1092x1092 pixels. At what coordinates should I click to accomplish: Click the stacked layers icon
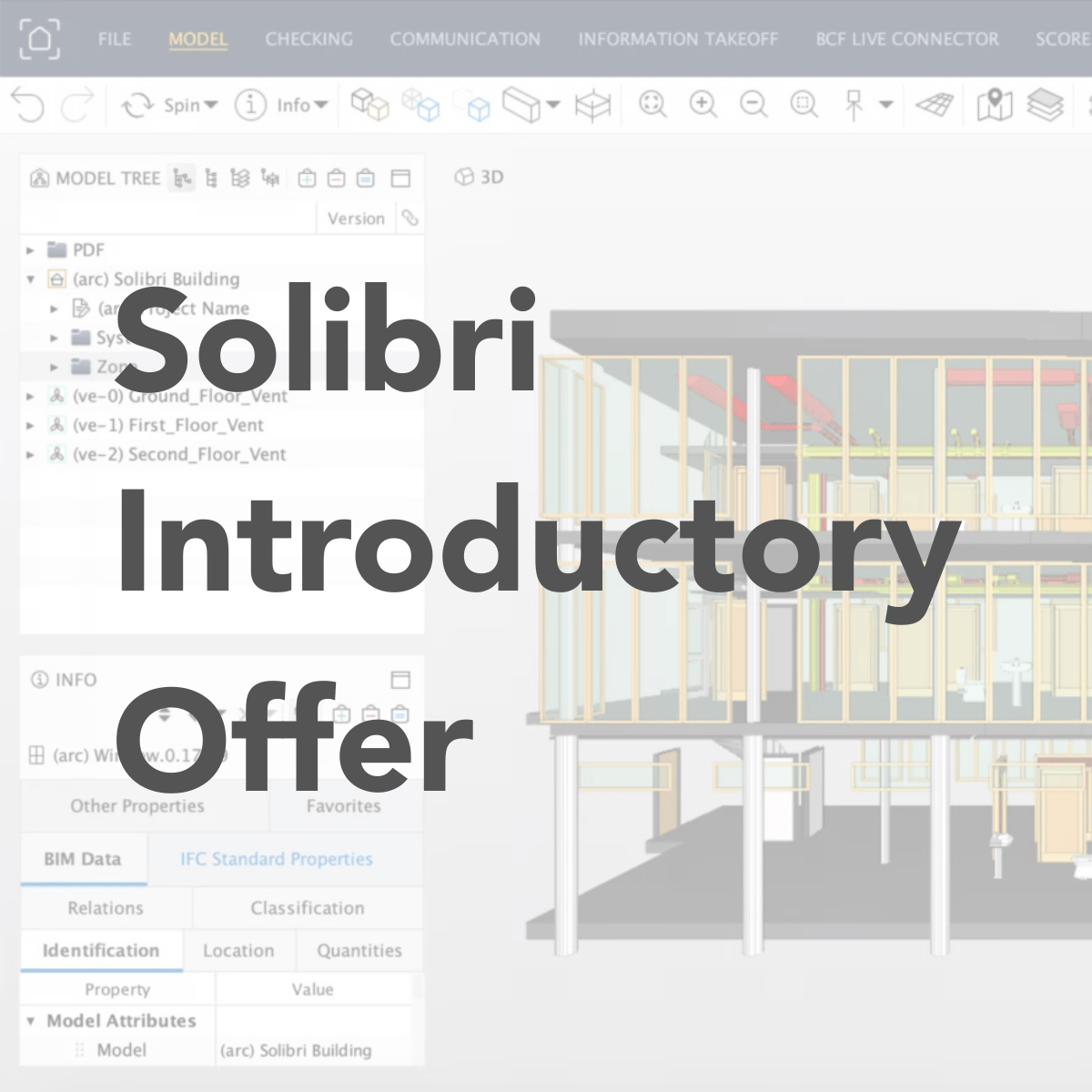point(1045,105)
